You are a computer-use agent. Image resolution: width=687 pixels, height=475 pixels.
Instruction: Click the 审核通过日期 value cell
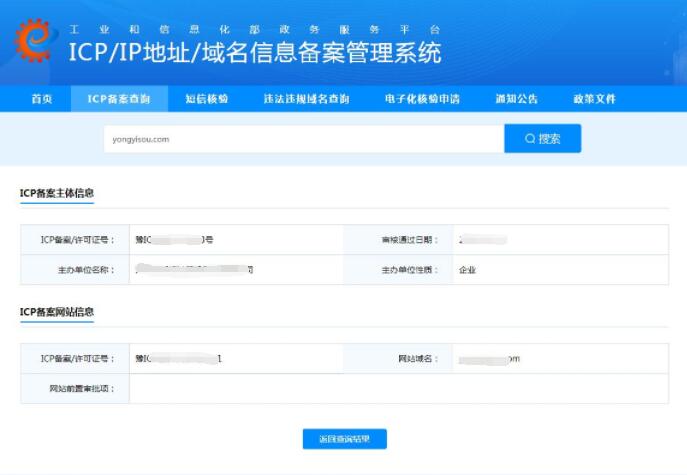(560, 240)
